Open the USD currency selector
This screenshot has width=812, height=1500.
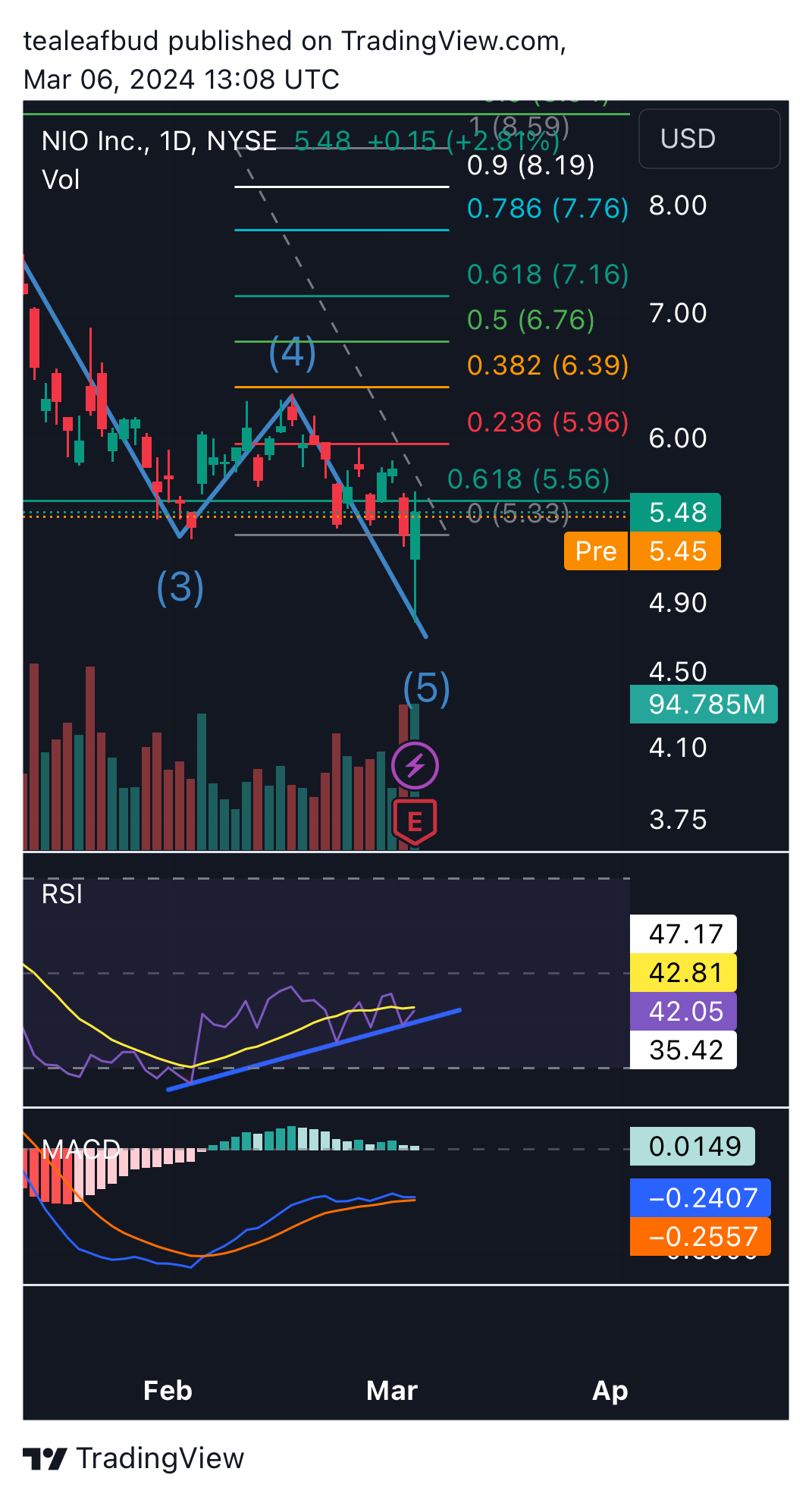click(709, 139)
